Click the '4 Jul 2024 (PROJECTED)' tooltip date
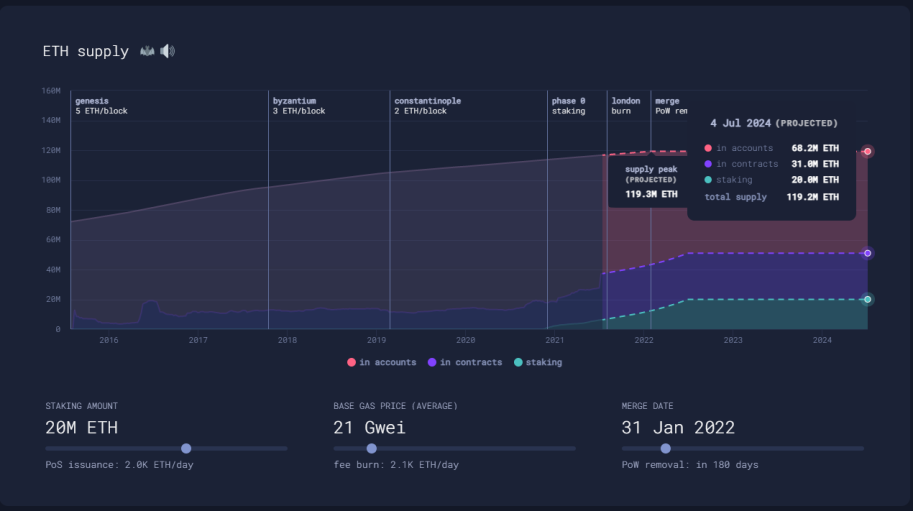The width and height of the screenshot is (913, 511). 774,123
